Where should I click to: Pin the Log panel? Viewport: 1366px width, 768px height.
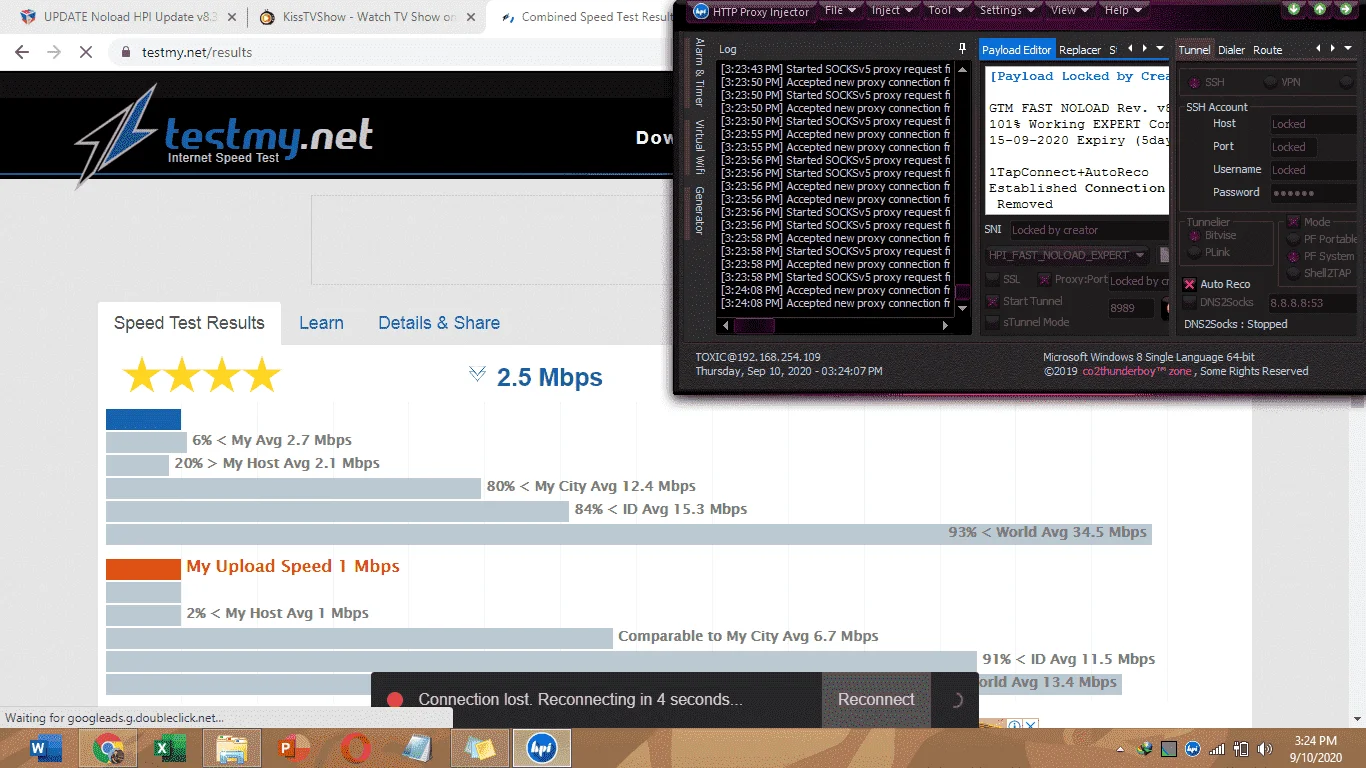pyautogui.click(x=962, y=49)
